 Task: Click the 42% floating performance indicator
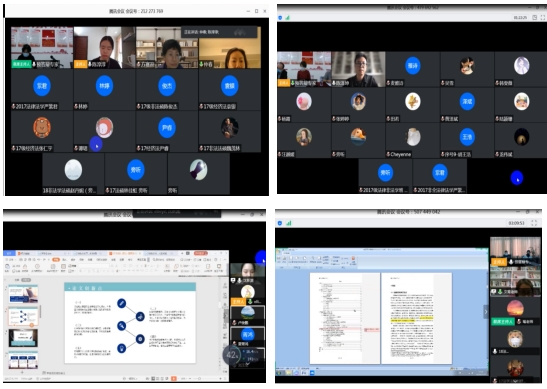point(231,355)
